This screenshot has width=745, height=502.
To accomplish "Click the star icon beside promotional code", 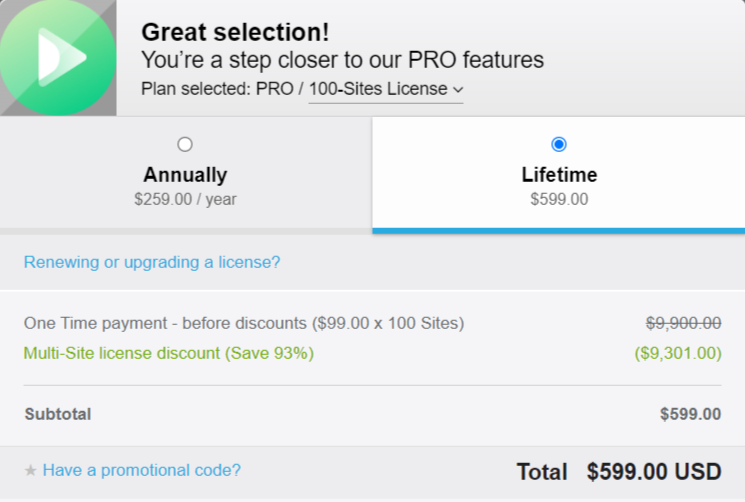I will coord(30,471).
